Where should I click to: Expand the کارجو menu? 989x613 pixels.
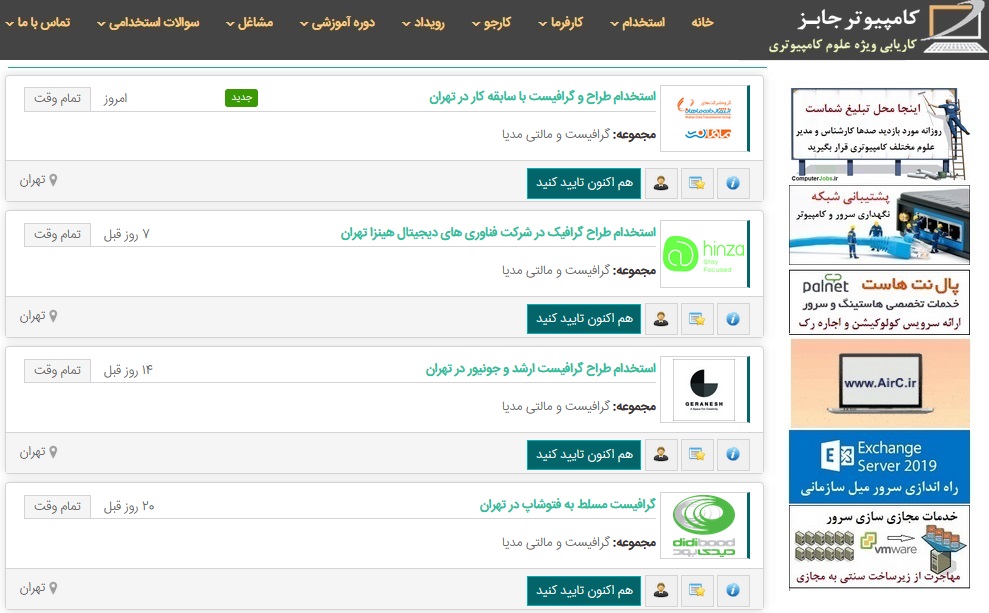491,23
